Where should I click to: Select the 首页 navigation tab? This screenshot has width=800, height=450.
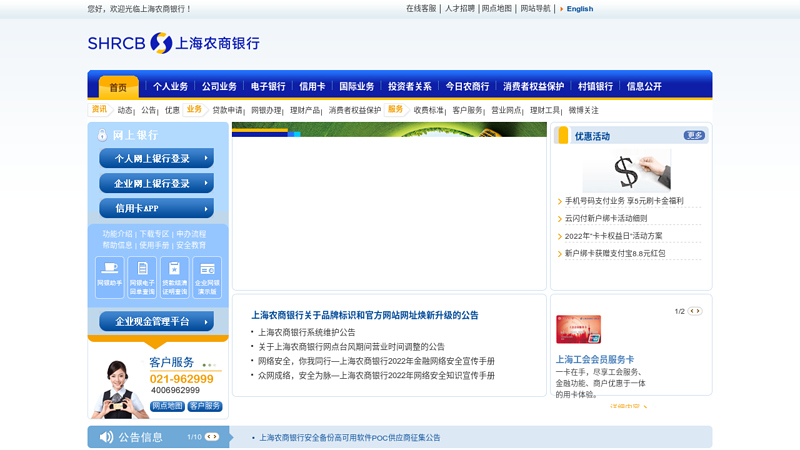point(118,87)
